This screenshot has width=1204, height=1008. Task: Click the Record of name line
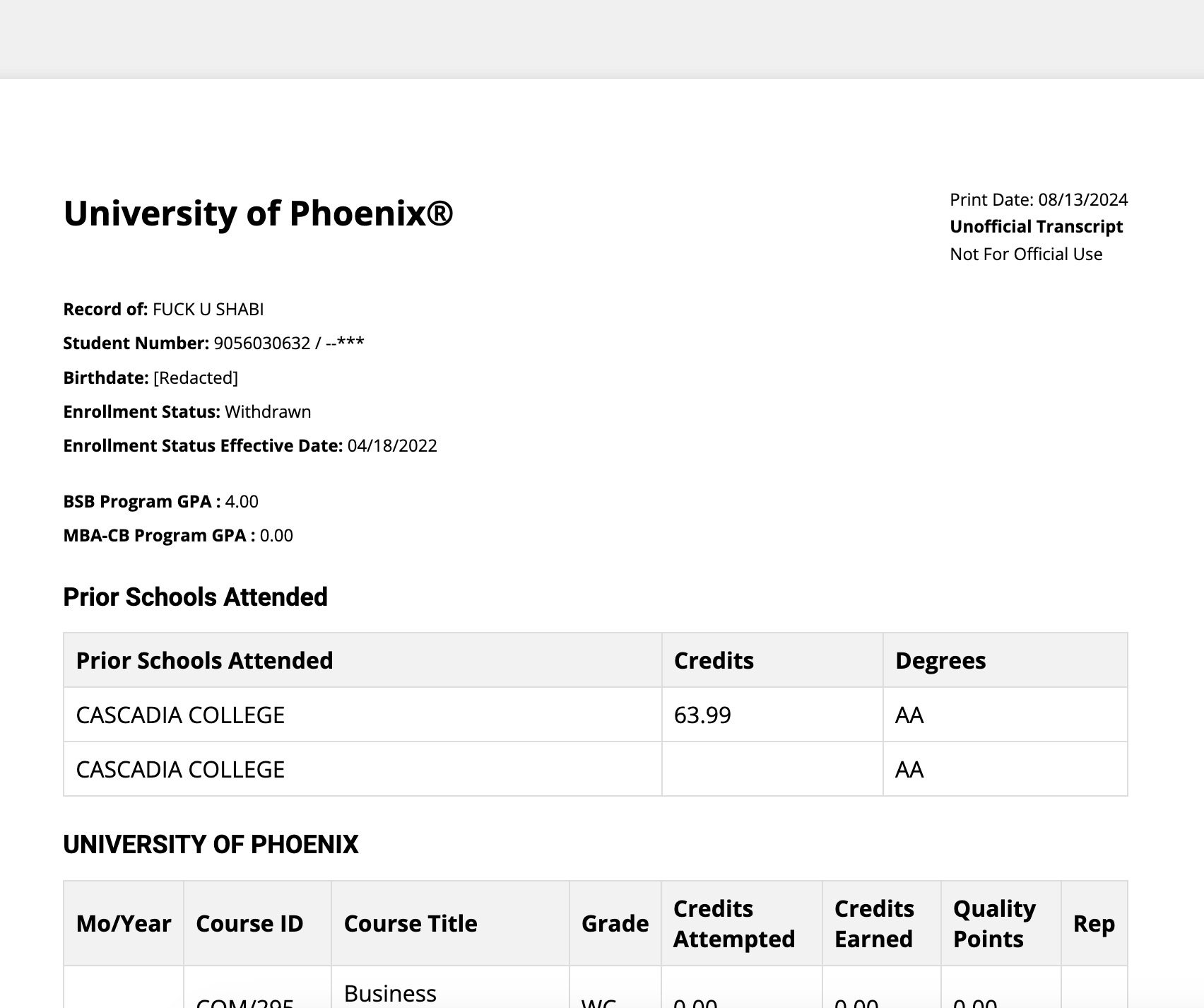pyautogui.click(x=163, y=310)
